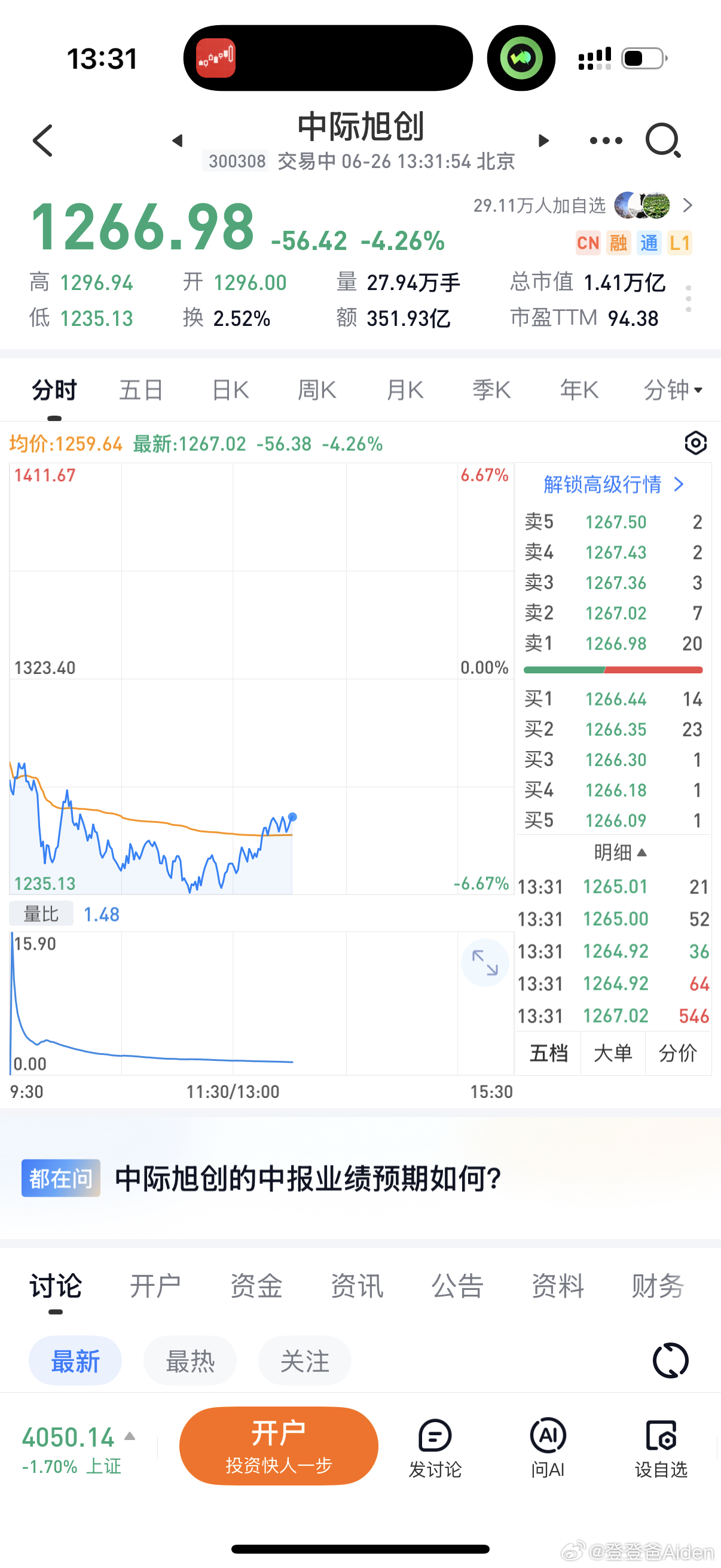Open the 资金 tab
Viewport: 721px width, 1568px height.
(256, 1286)
